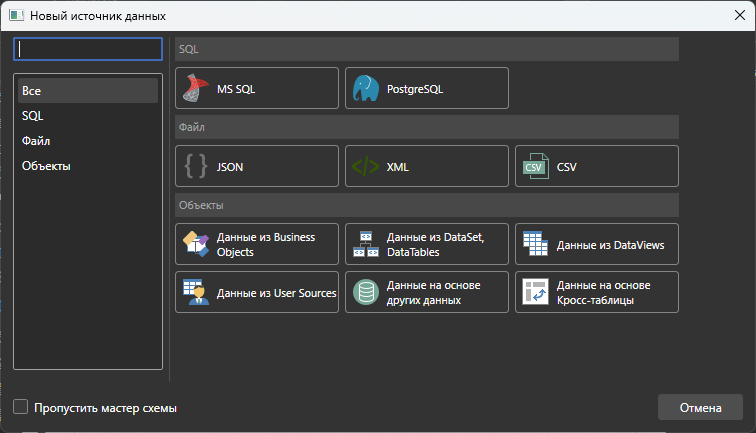756x433 pixels.
Task: Click the MS SQL server icon
Action: (196, 88)
